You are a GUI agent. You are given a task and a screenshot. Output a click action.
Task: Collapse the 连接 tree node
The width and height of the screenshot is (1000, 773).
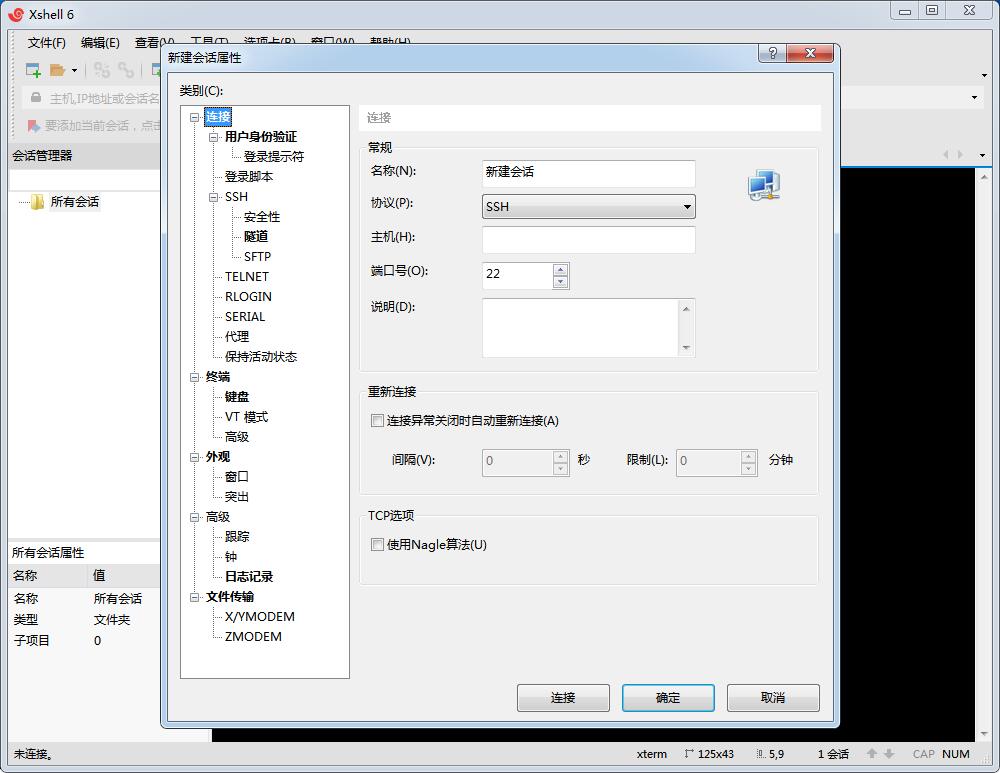click(x=195, y=117)
